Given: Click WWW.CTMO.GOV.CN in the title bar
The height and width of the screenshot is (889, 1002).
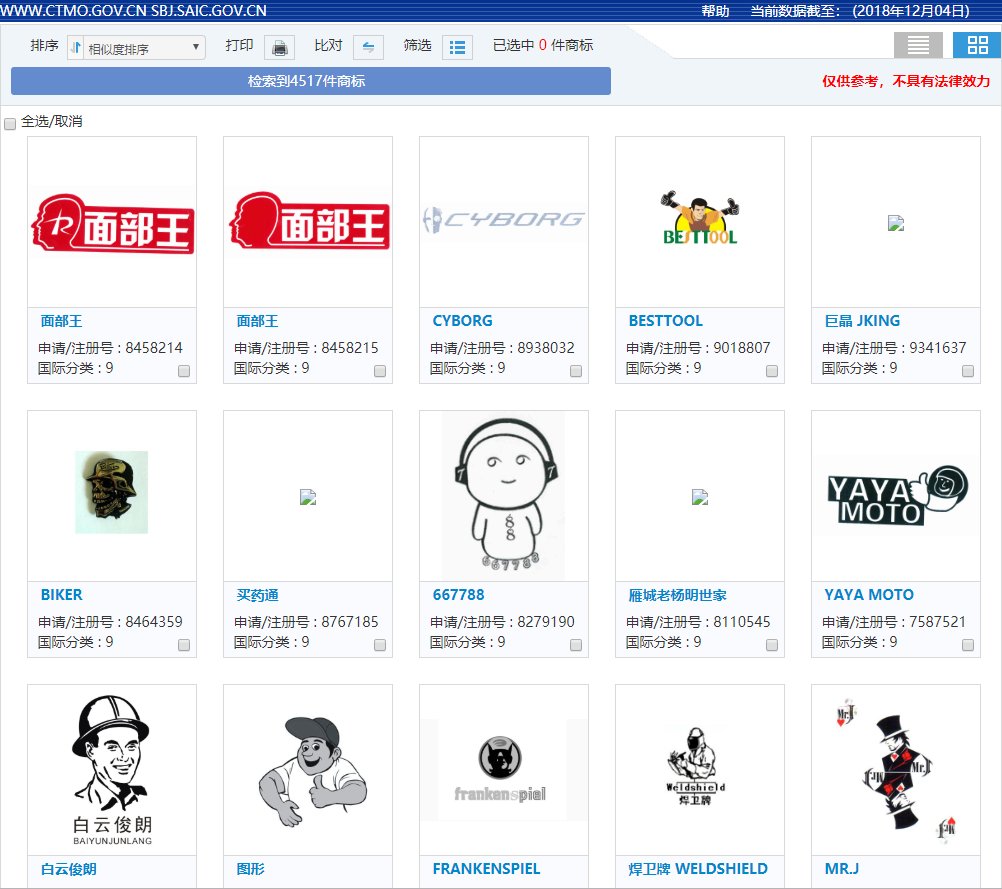Looking at the screenshot, I should [x=72, y=9].
